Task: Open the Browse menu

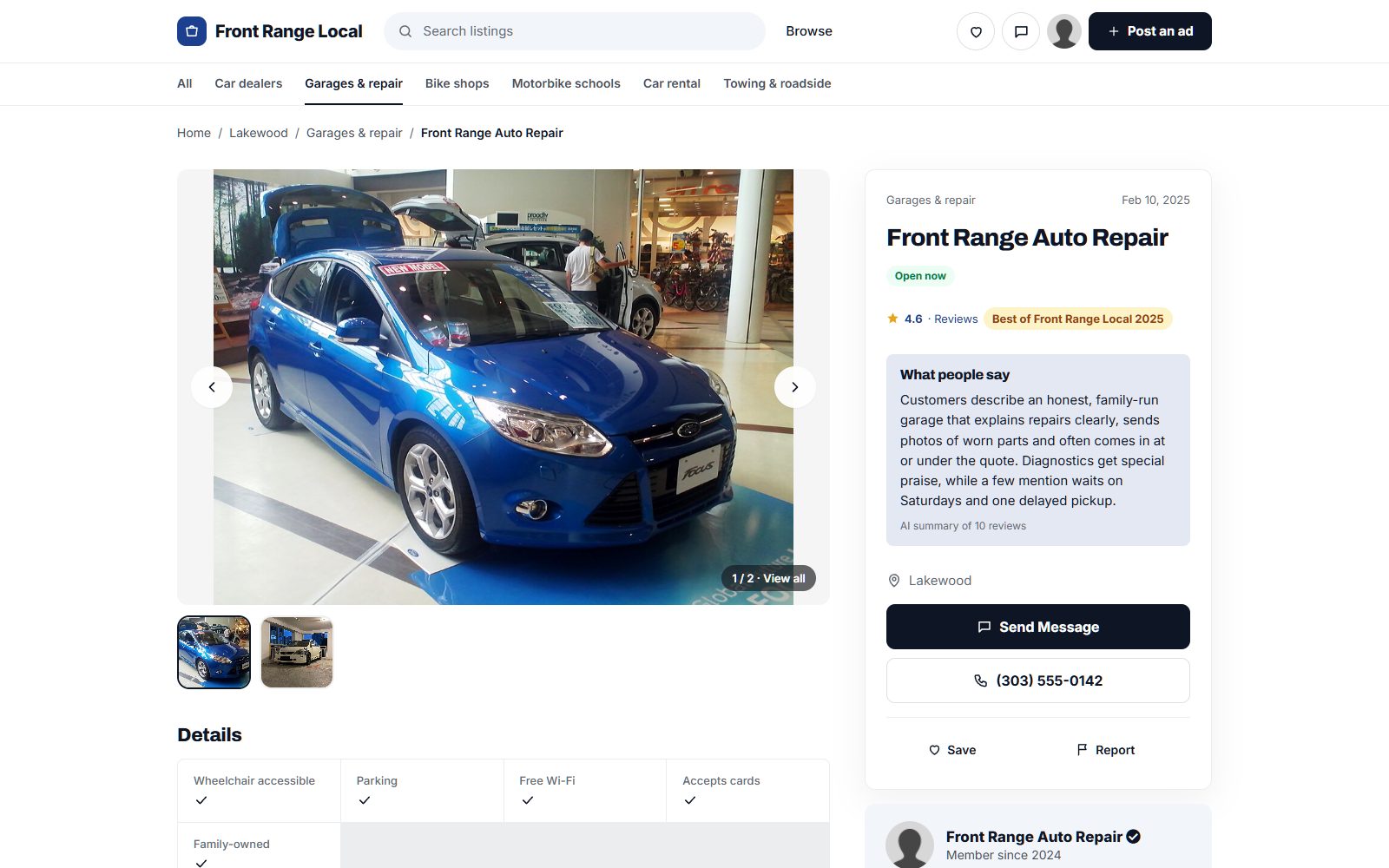Action: coord(809,31)
